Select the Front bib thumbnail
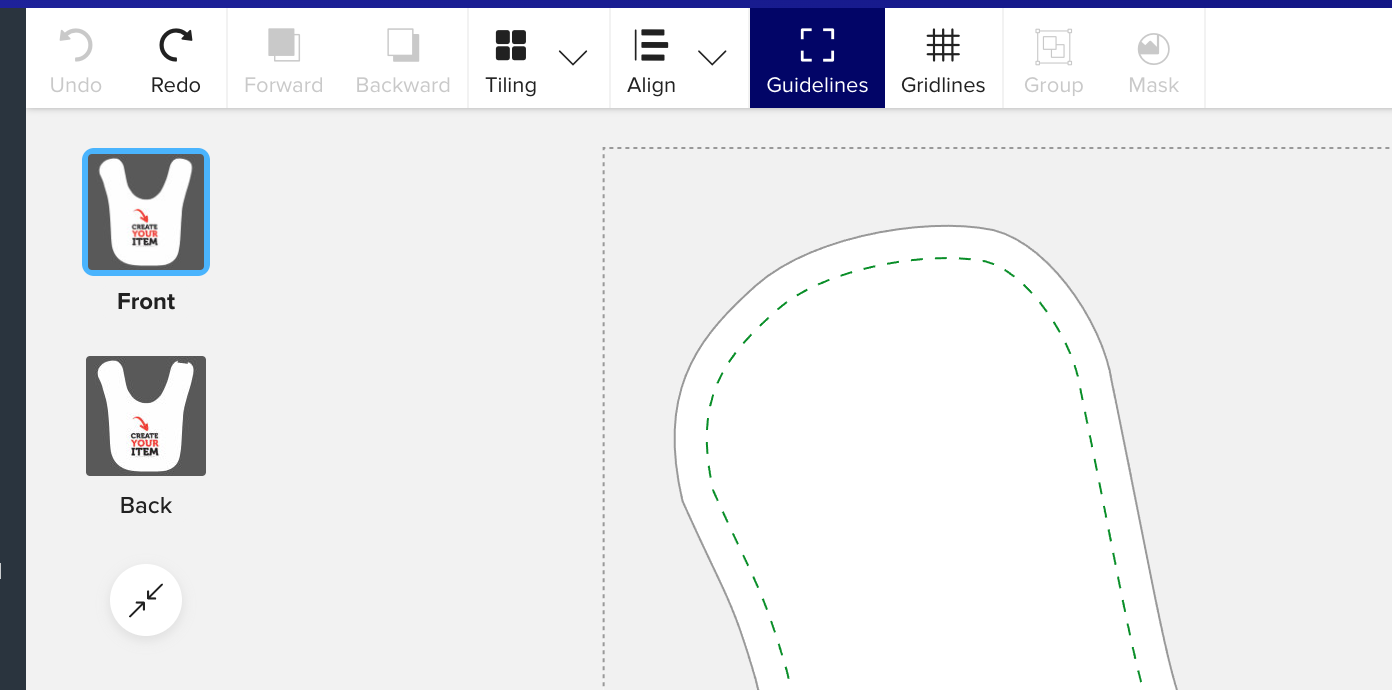Viewport: 1392px width, 690px height. tap(146, 212)
